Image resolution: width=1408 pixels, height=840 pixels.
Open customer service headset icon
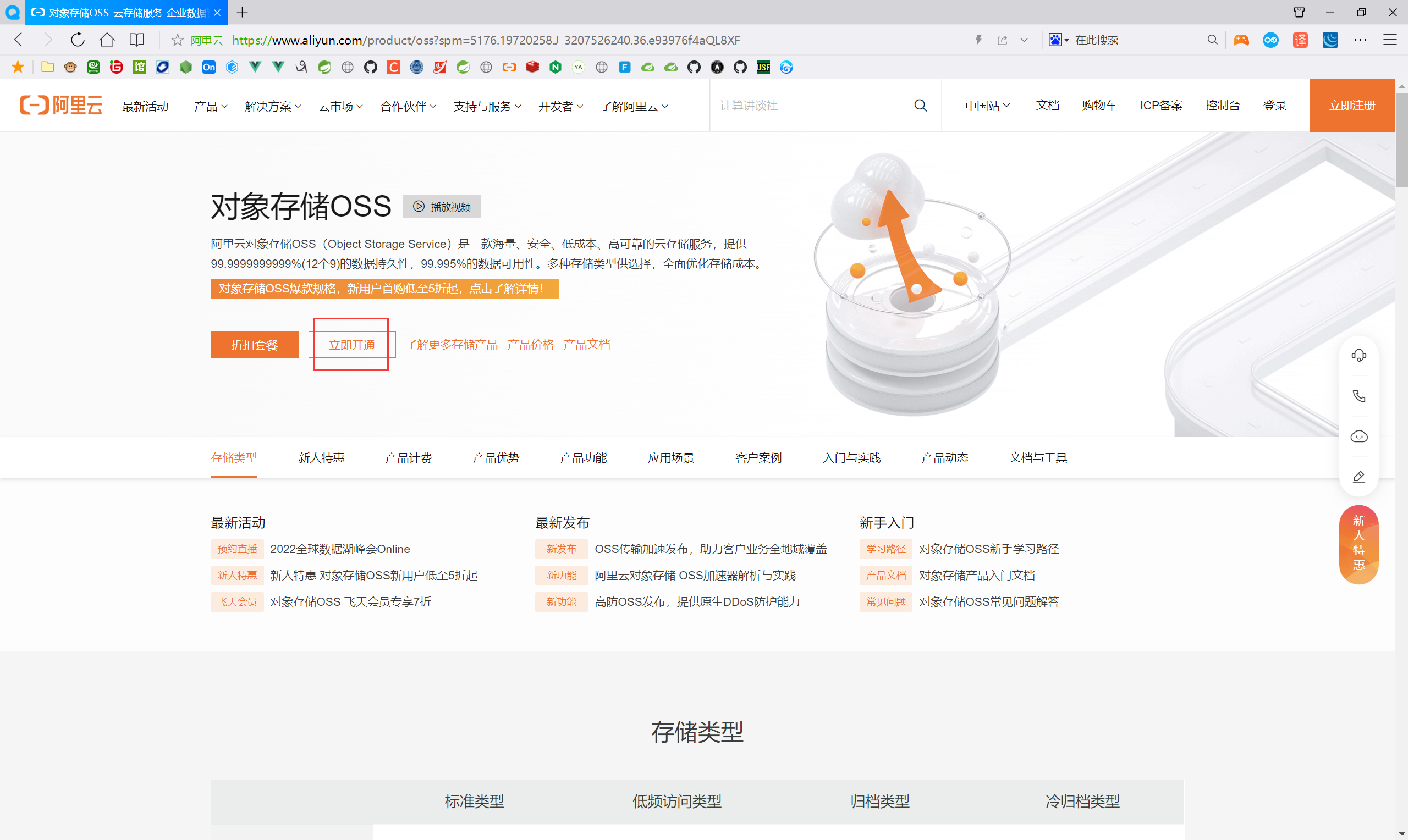[1358, 356]
